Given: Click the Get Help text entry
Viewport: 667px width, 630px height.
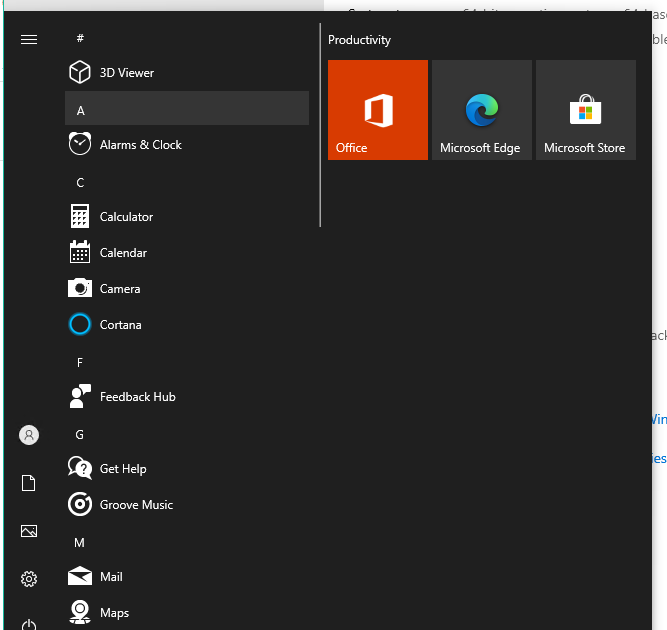Looking at the screenshot, I should (x=123, y=469).
